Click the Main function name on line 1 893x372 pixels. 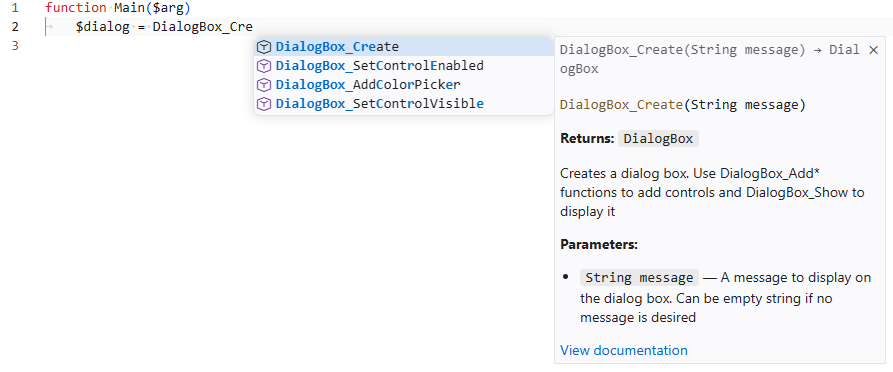(130, 8)
